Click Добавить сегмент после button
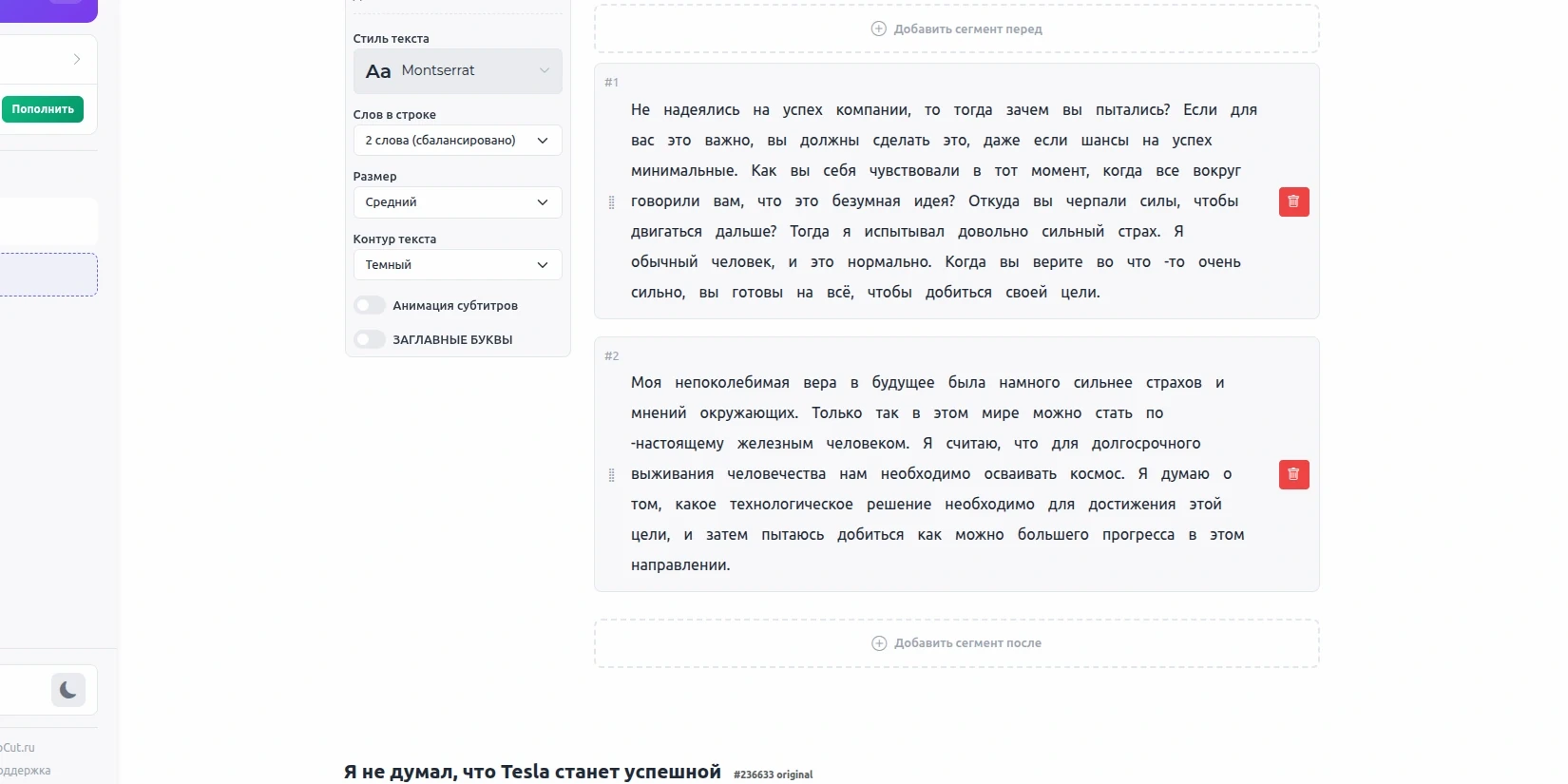This screenshot has width=1568, height=784. [957, 643]
